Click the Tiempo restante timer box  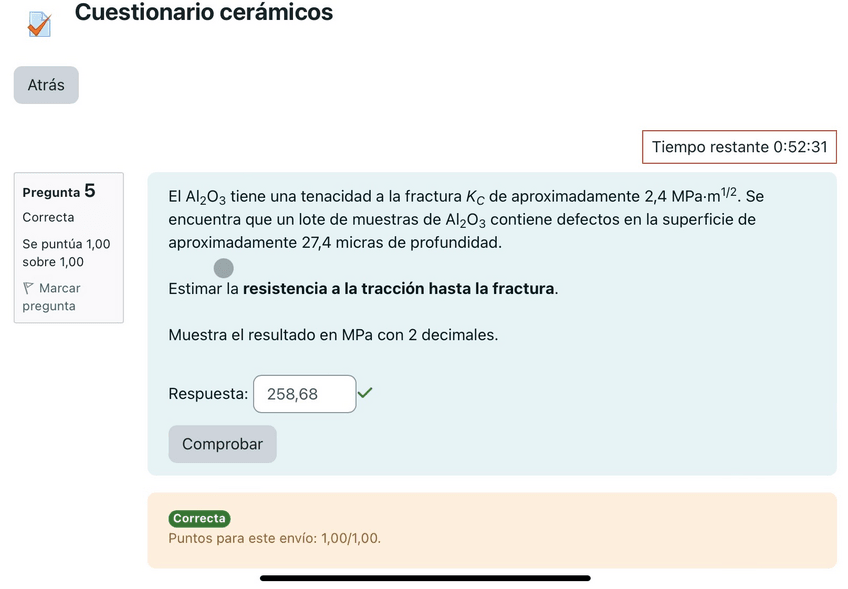click(739, 147)
